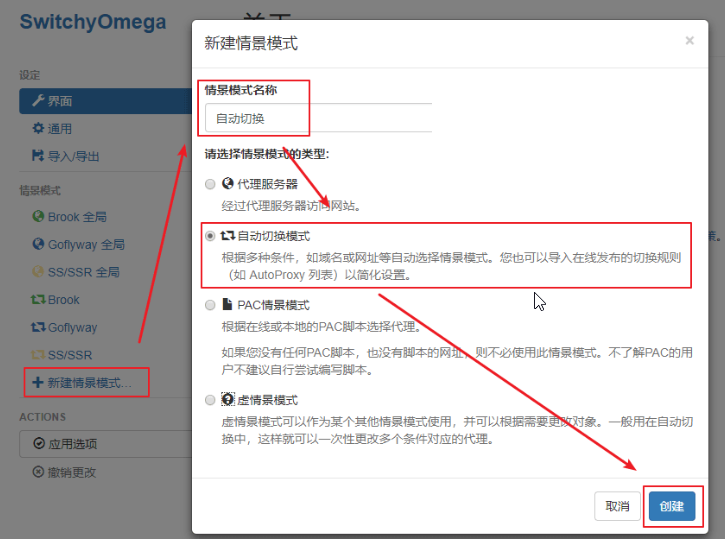Click the green switch icon of Brook
The width and height of the screenshot is (725, 539).
click(x=38, y=300)
